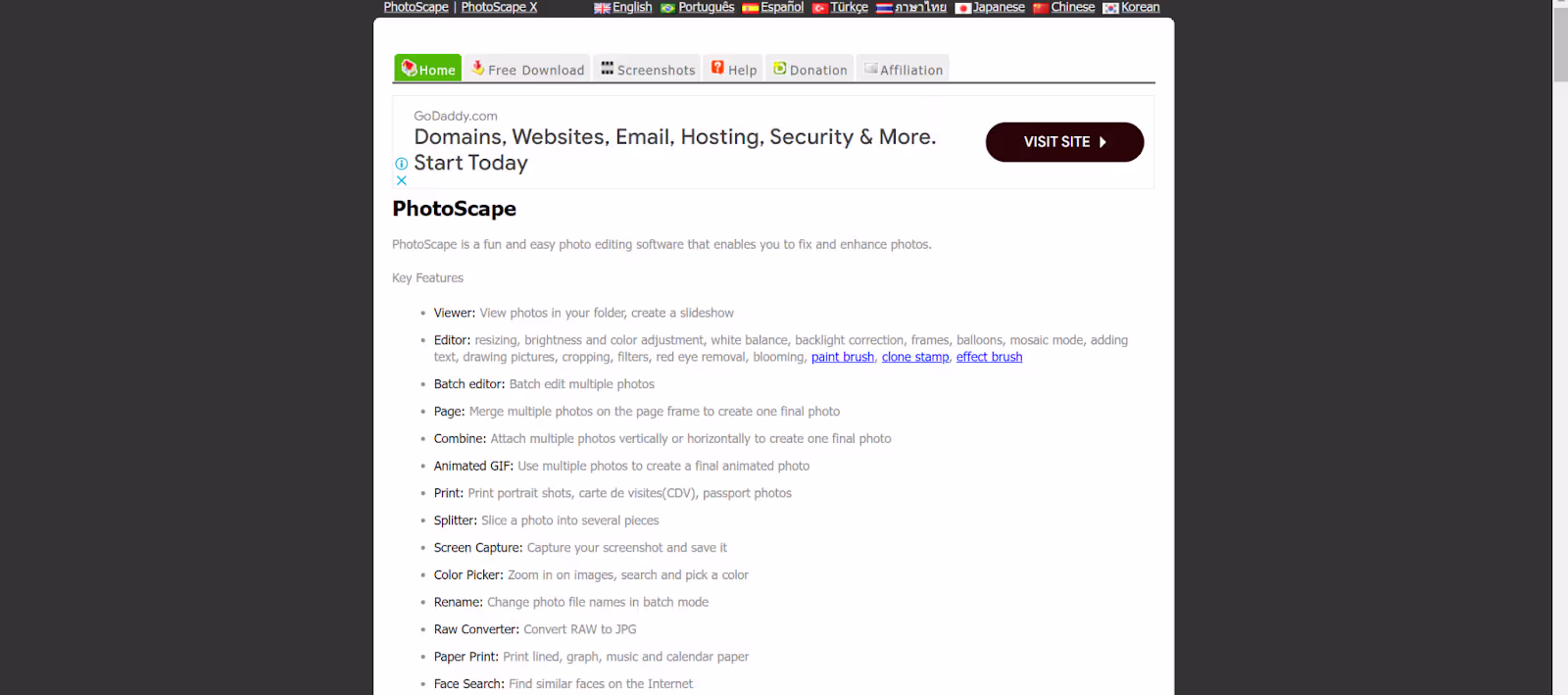Click the Editor feature label
The height and width of the screenshot is (695, 1568).
click(453, 340)
